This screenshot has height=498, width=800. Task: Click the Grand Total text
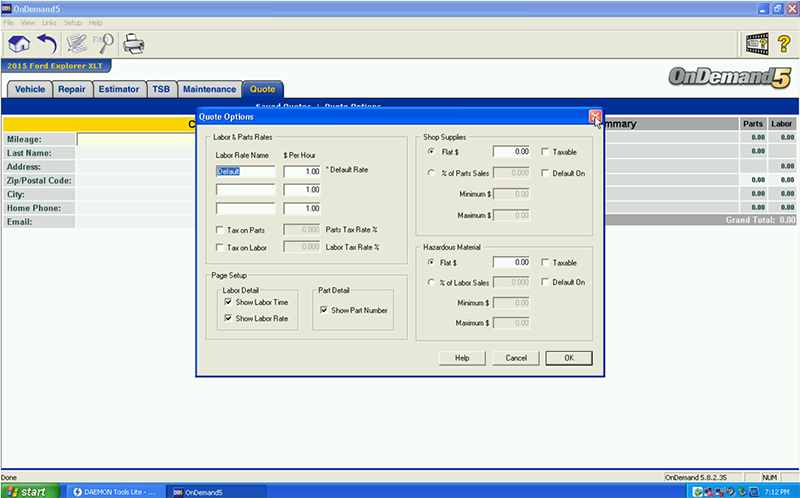[x=760, y=220]
